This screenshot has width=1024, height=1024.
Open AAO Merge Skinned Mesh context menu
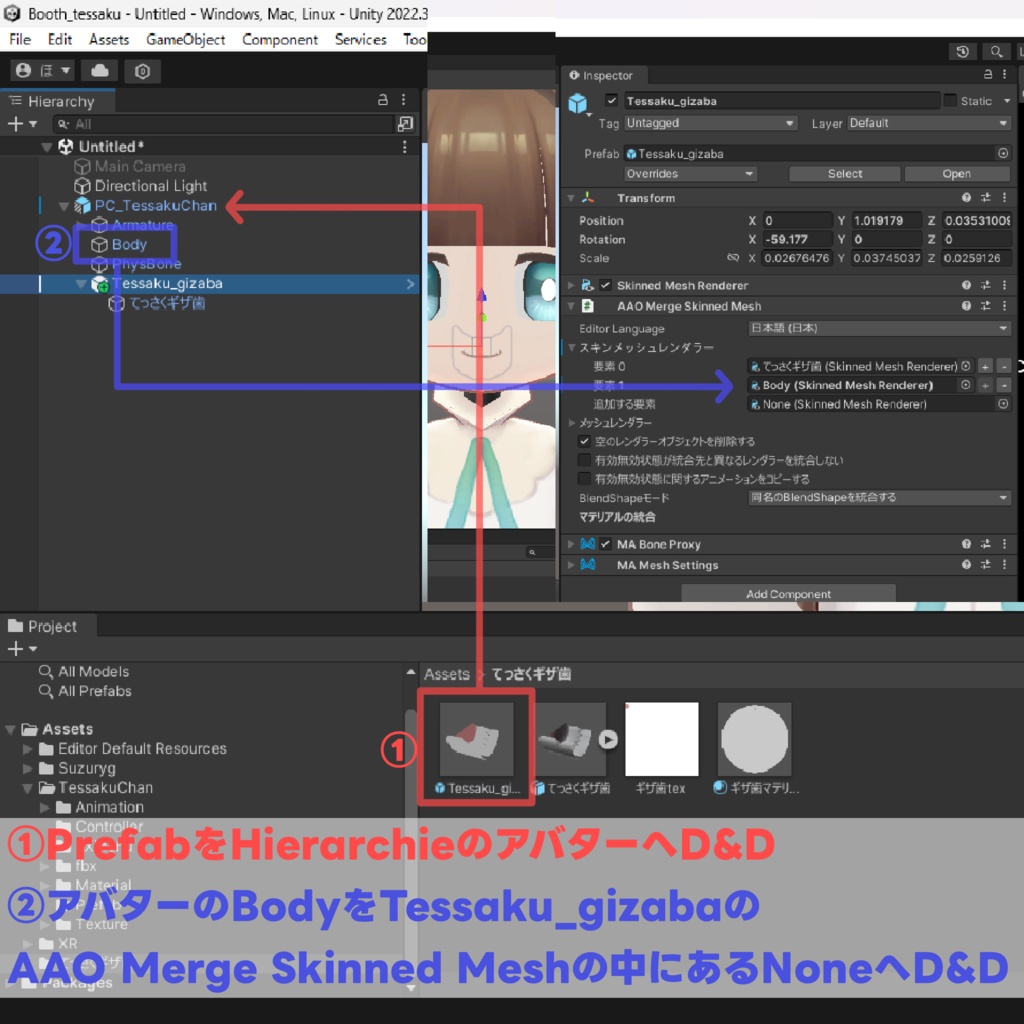[1005, 306]
